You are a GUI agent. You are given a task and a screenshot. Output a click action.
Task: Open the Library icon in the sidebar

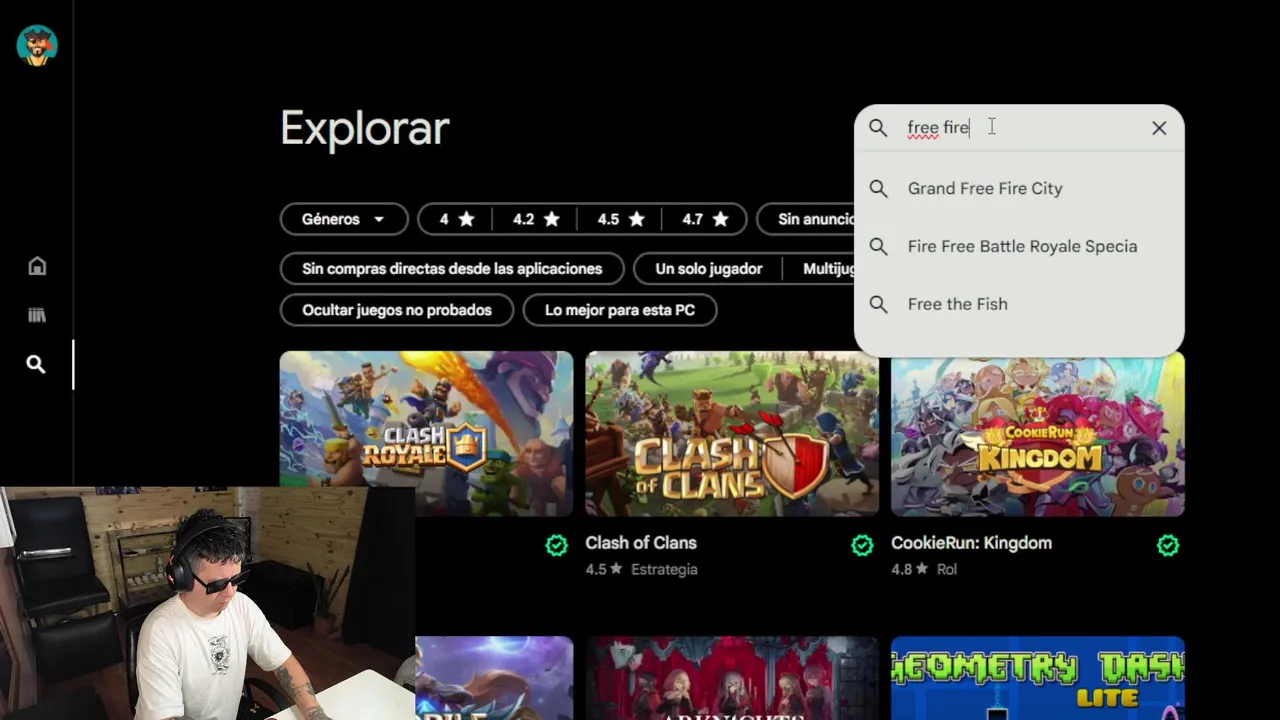coord(37,315)
